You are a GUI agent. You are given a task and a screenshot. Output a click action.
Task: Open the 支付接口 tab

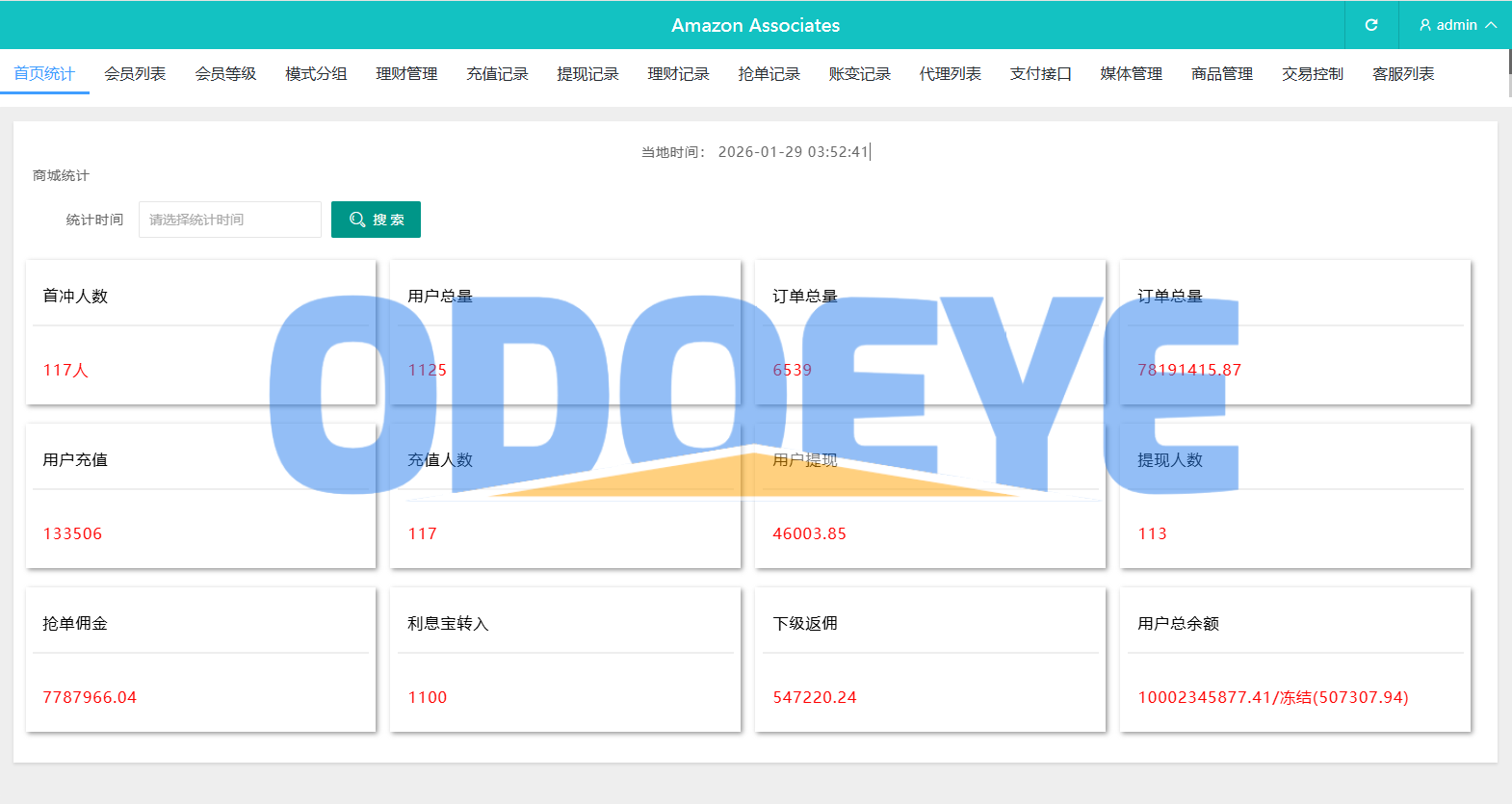[1040, 74]
